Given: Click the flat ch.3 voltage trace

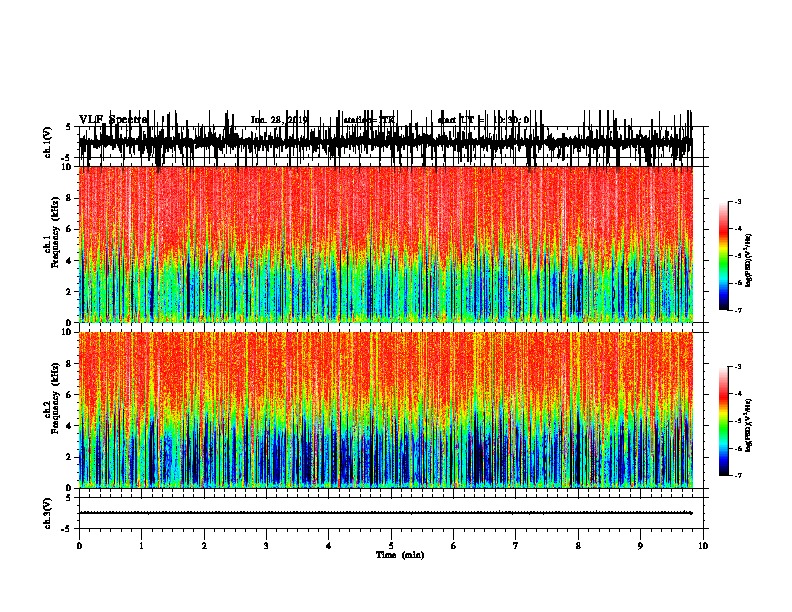Looking at the screenshot, I should [386, 513].
